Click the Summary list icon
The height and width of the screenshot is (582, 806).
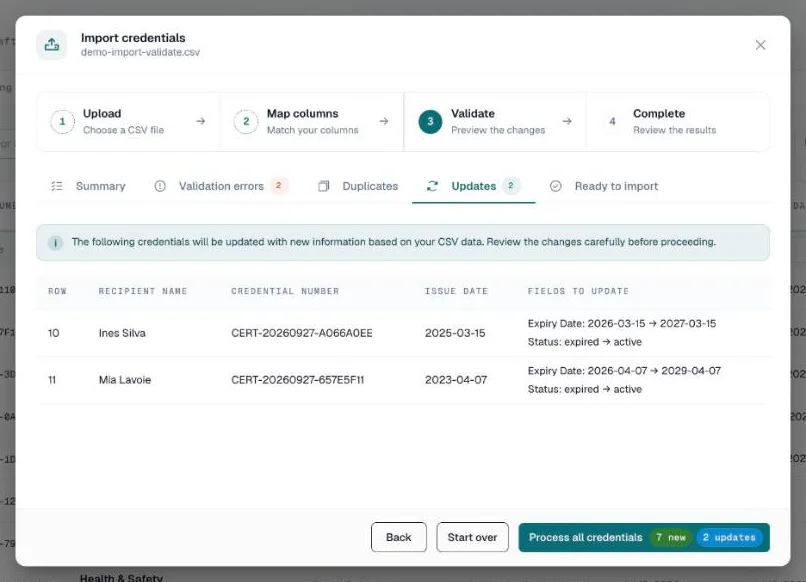57,186
